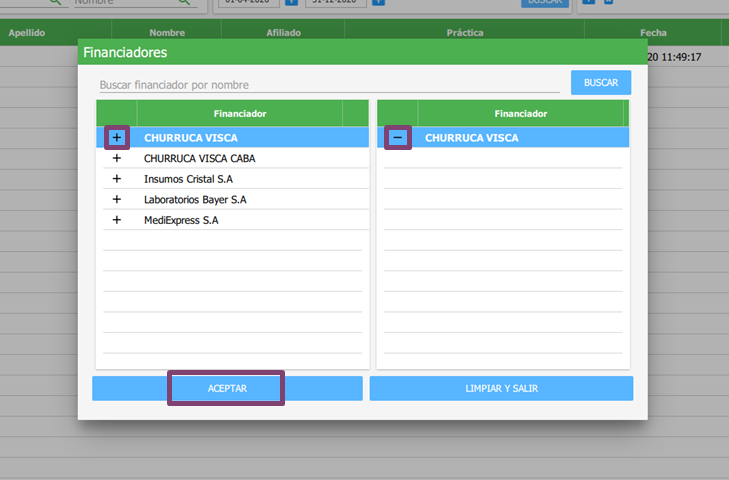Click right table Financiador column header
Viewport: 729px width, 480px height.
pyautogui.click(x=521, y=113)
